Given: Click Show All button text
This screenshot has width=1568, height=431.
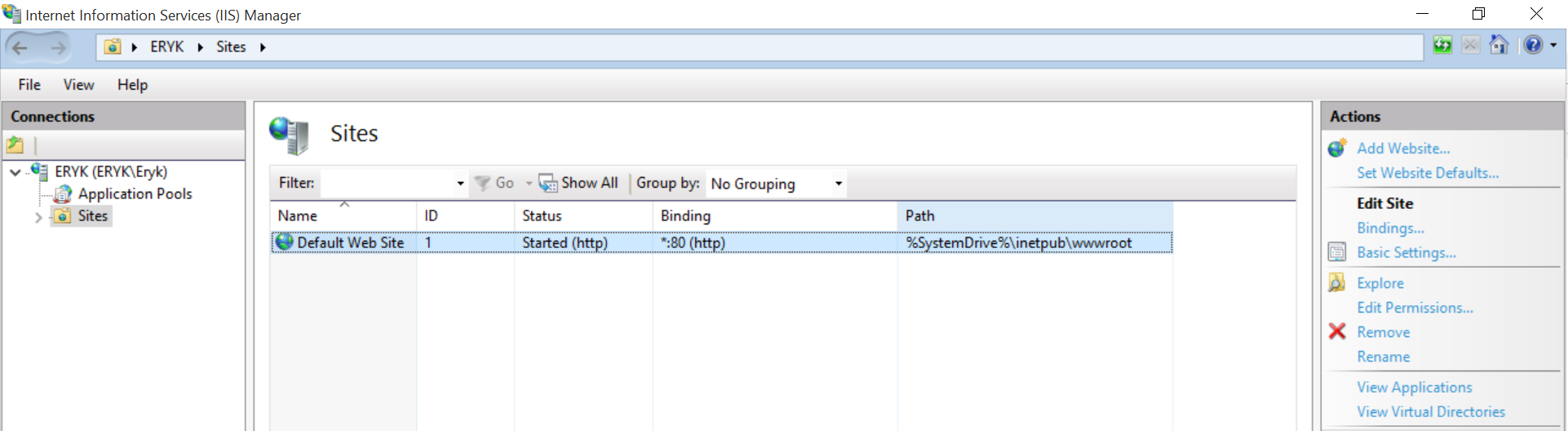Looking at the screenshot, I should (589, 184).
